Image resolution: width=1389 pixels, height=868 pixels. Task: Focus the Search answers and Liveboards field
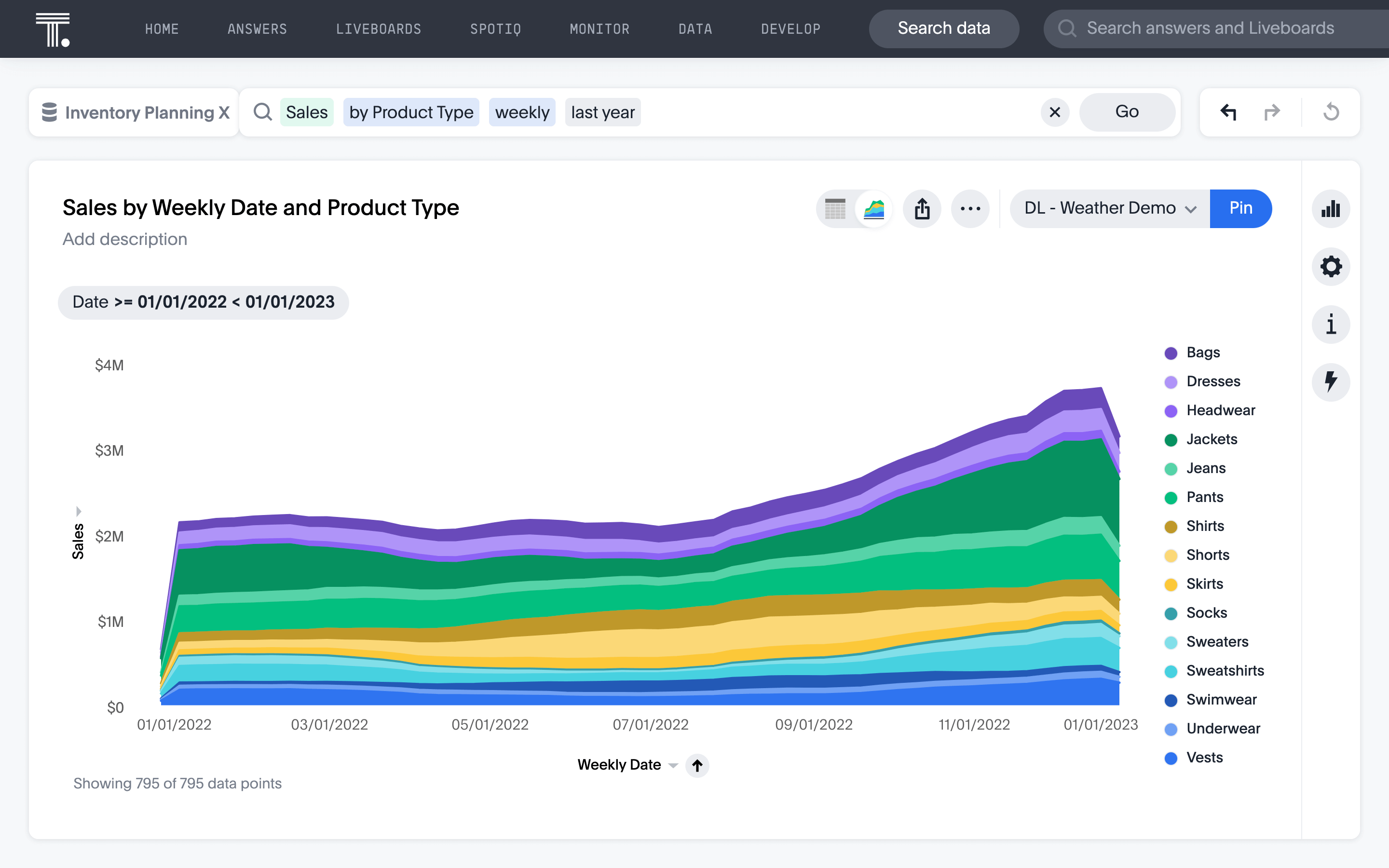[1216, 28]
